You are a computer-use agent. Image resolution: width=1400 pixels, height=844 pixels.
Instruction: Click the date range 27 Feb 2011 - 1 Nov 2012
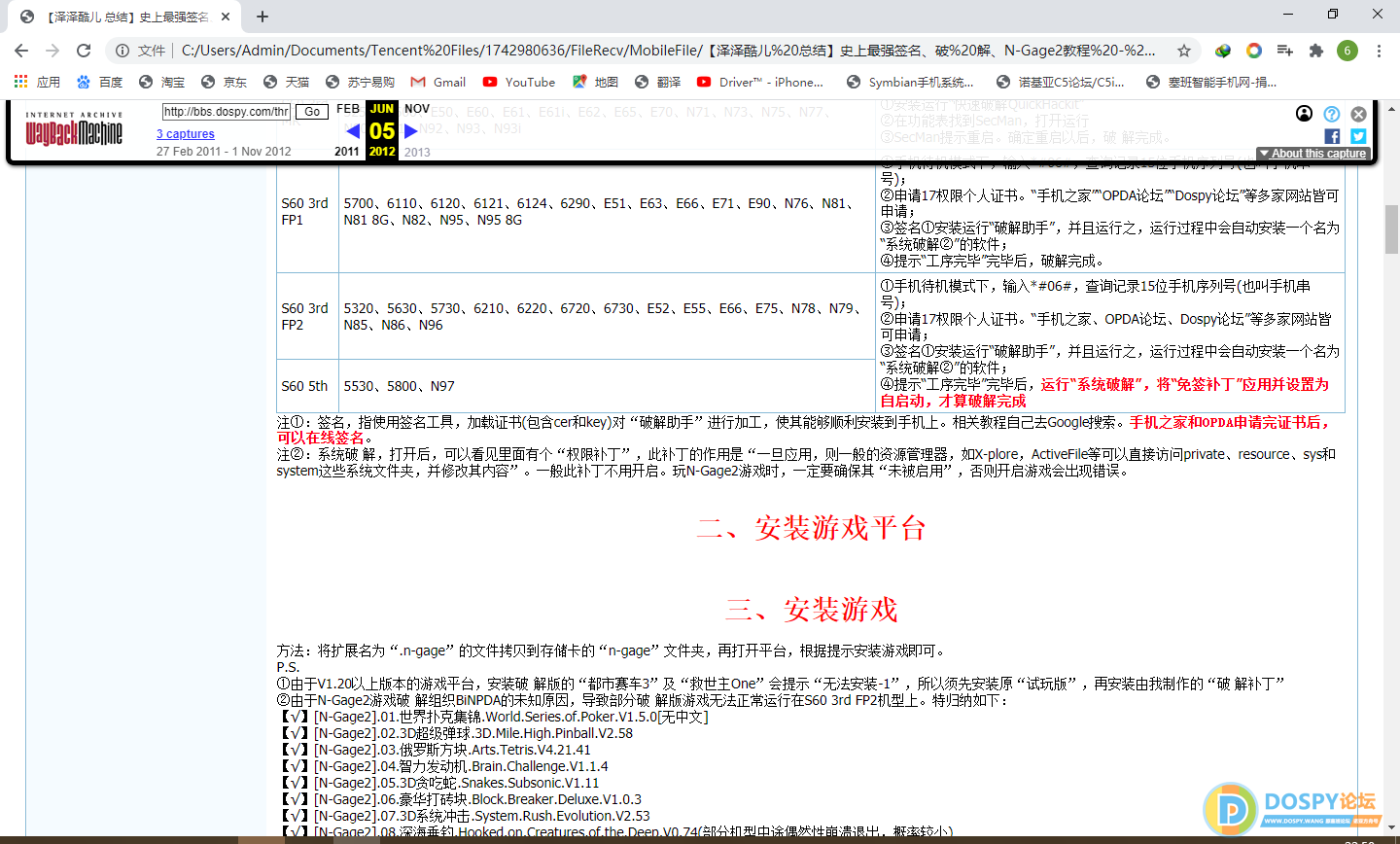point(224,152)
